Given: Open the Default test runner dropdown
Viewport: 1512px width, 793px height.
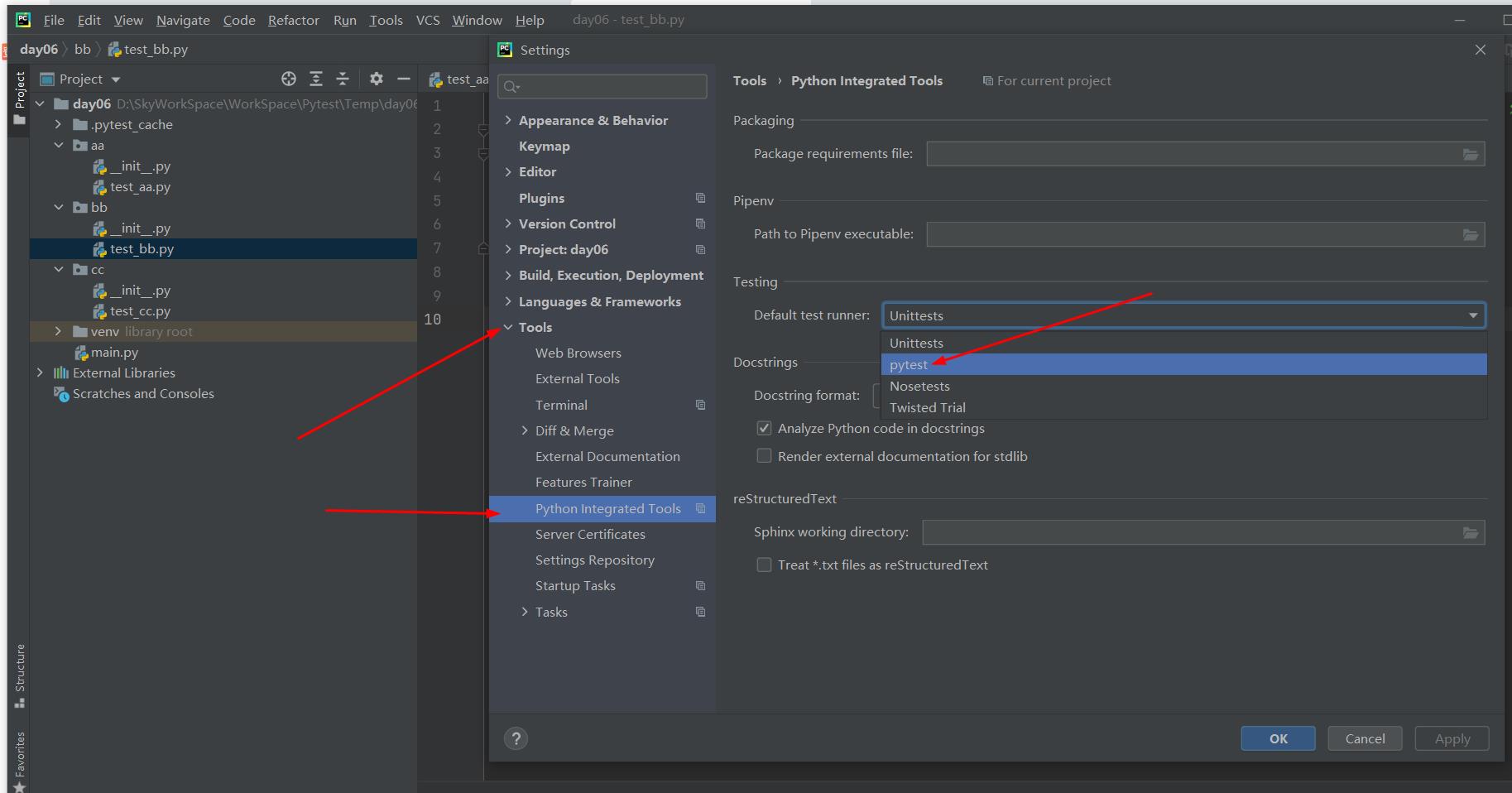Looking at the screenshot, I should pyautogui.click(x=1183, y=315).
